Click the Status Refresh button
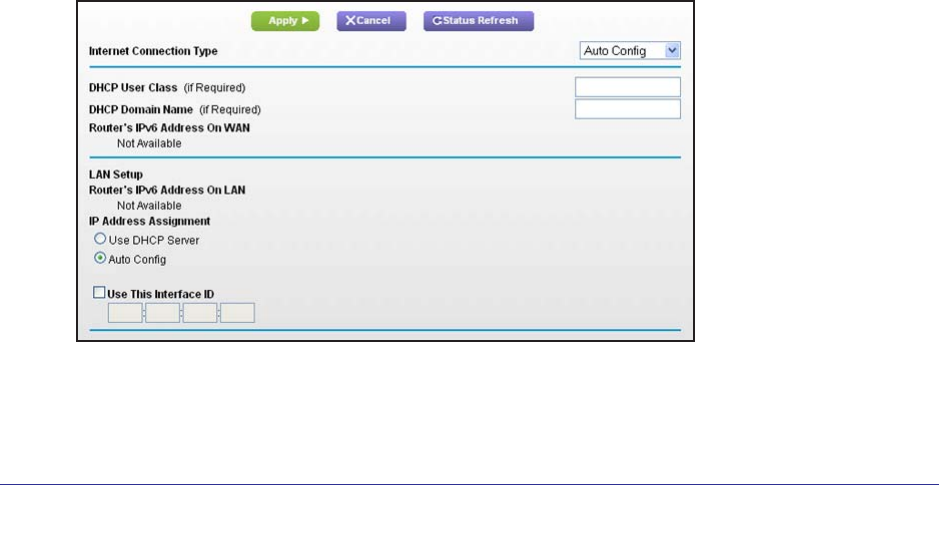This screenshot has width=939, height=554. click(x=478, y=21)
